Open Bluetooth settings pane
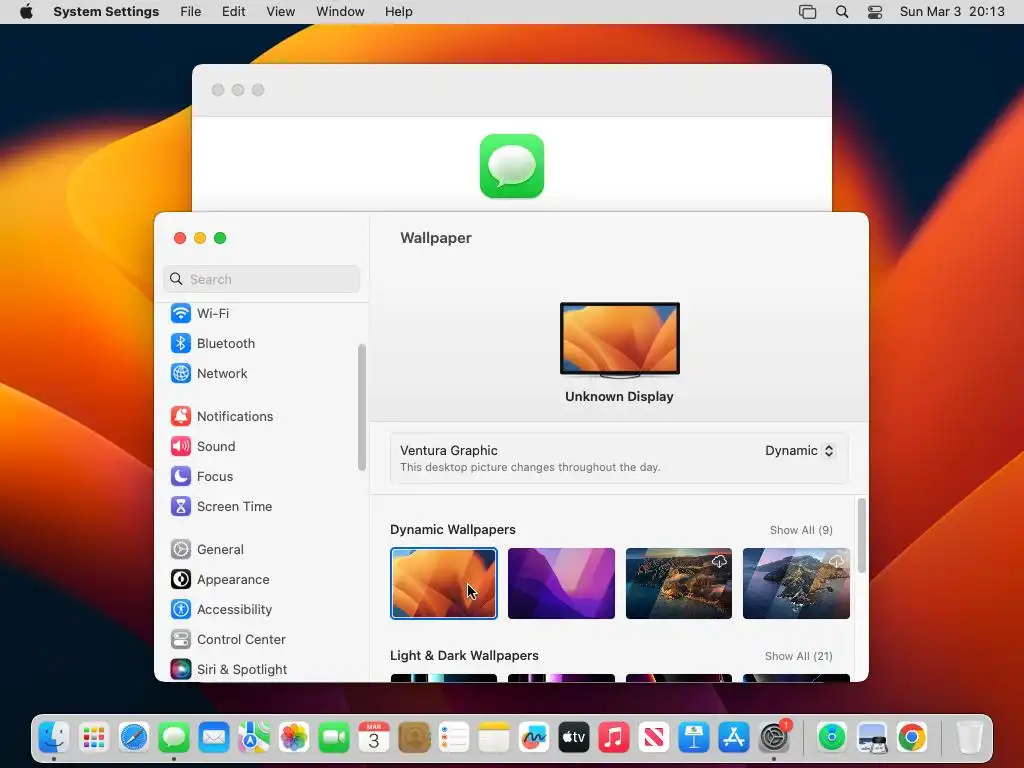Viewport: 1024px width, 768px height. click(213, 344)
